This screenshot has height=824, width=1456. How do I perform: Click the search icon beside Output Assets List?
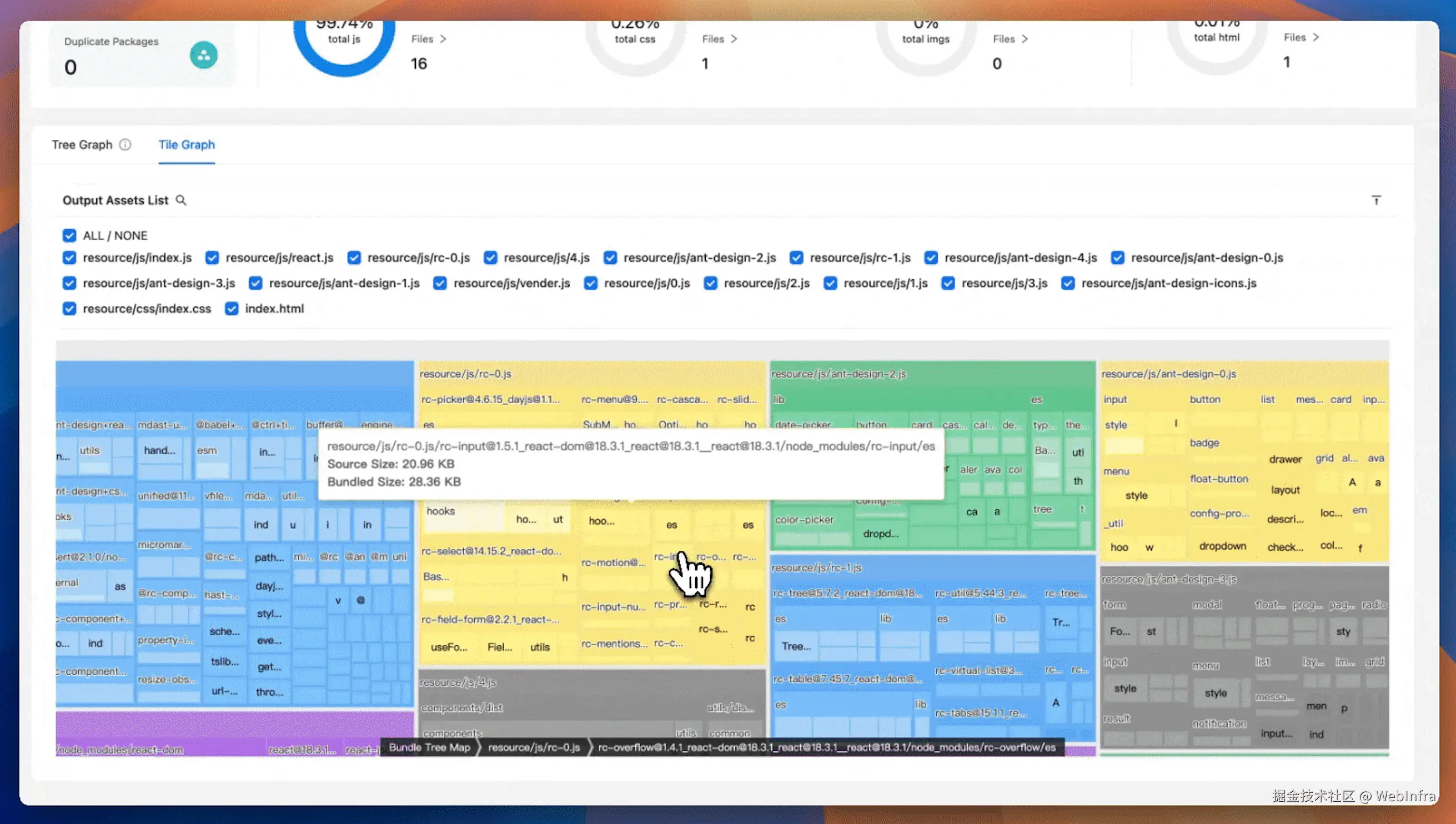[x=180, y=200]
